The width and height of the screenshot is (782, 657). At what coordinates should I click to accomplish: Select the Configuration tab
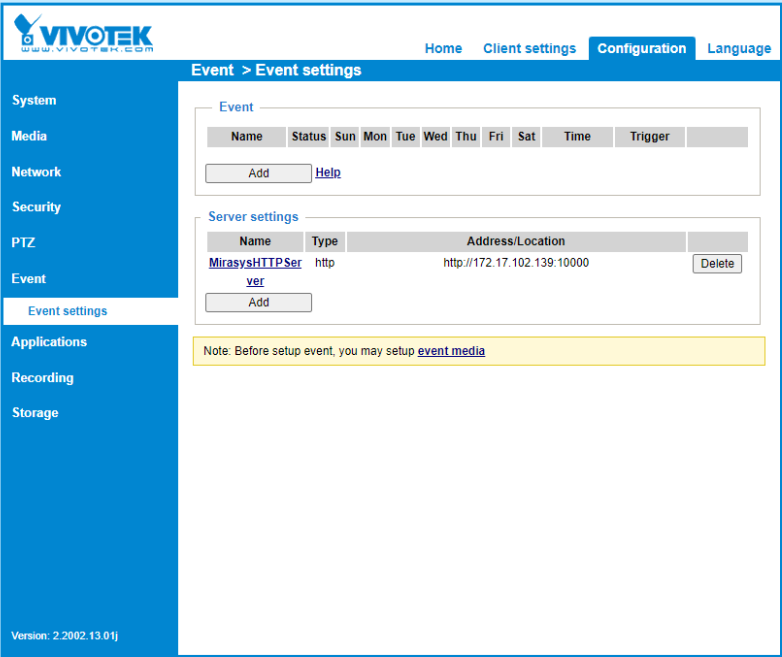coord(641,48)
